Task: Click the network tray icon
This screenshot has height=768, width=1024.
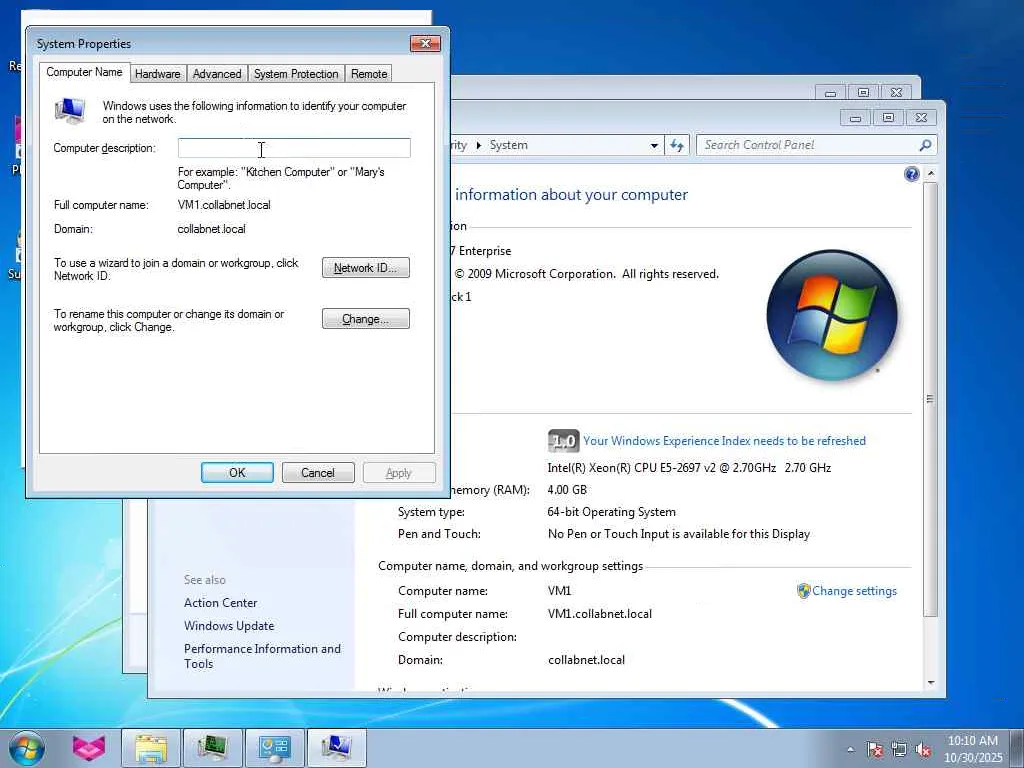Action: click(x=899, y=749)
